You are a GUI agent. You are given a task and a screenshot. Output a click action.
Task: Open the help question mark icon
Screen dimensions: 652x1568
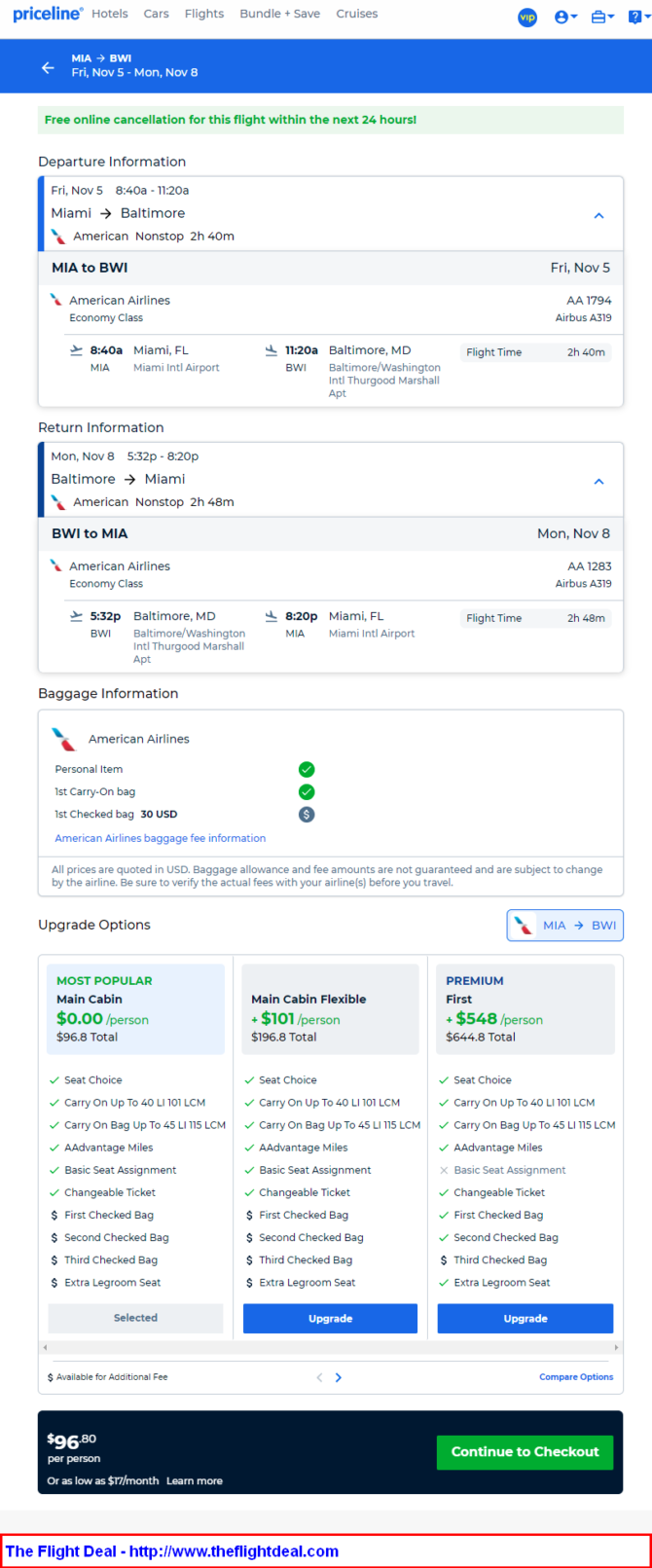pos(636,17)
